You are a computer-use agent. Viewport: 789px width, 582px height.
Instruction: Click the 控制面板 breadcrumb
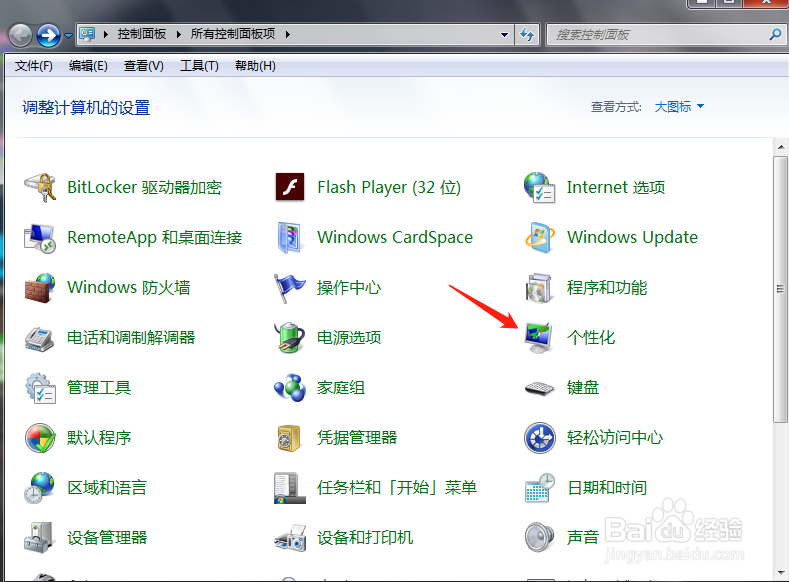click(142, 34)
